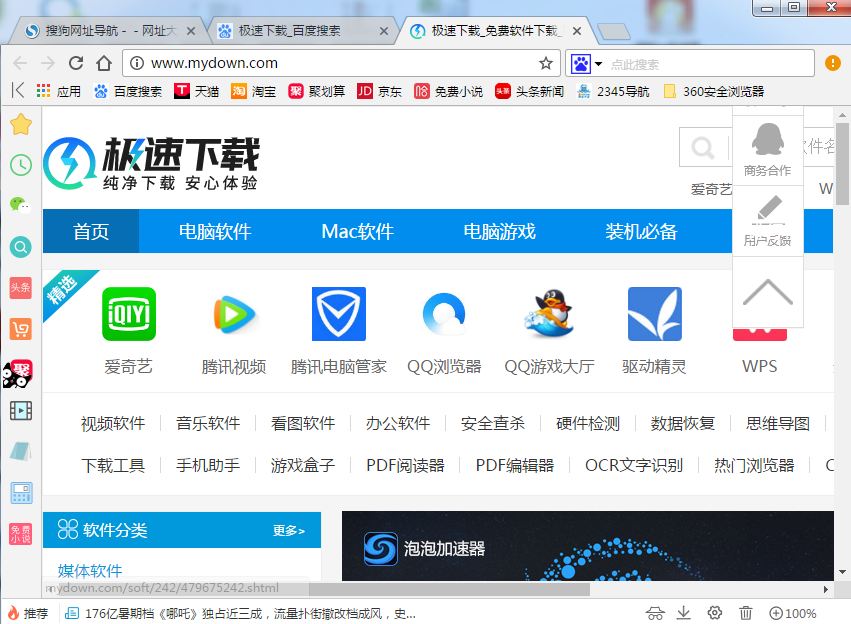The image size is (851, 624).
Task: Click the 泡泡加速器 banner image
Action: point(588,546)
